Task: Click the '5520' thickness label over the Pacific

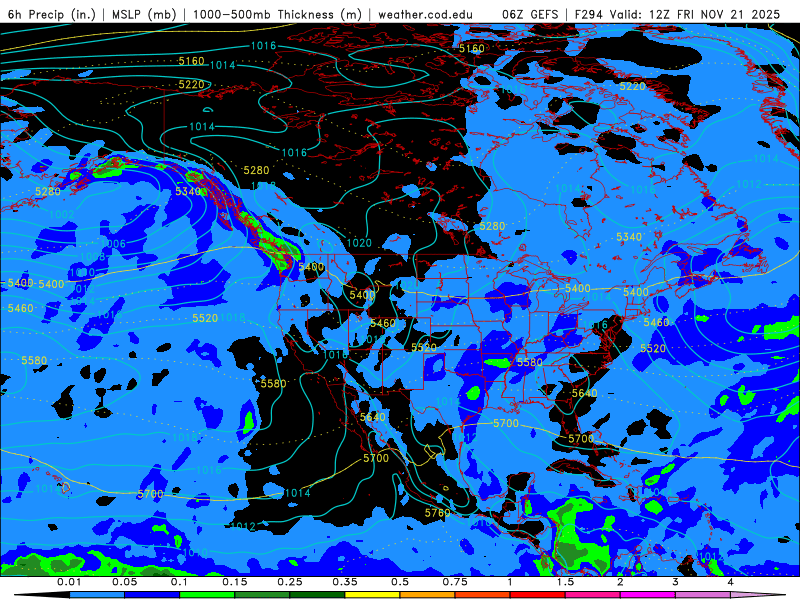Action: pos(205,318)
